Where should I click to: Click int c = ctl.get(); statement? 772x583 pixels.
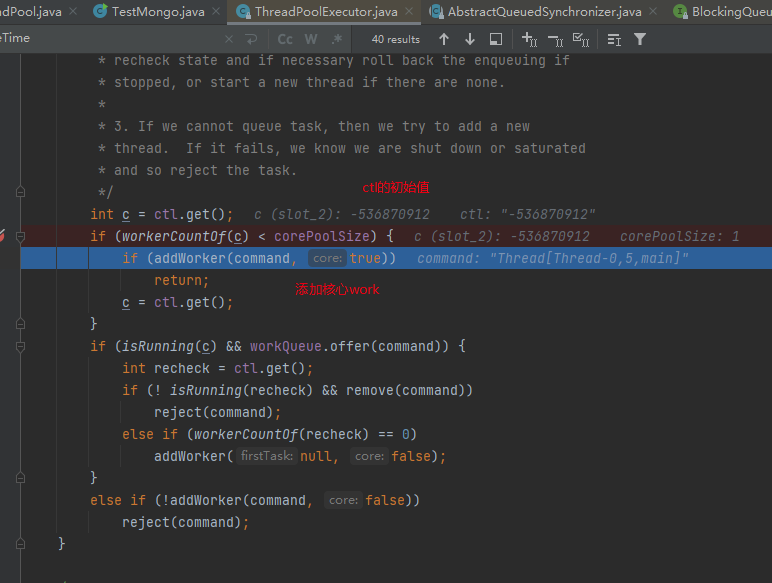tap(161, 214)
